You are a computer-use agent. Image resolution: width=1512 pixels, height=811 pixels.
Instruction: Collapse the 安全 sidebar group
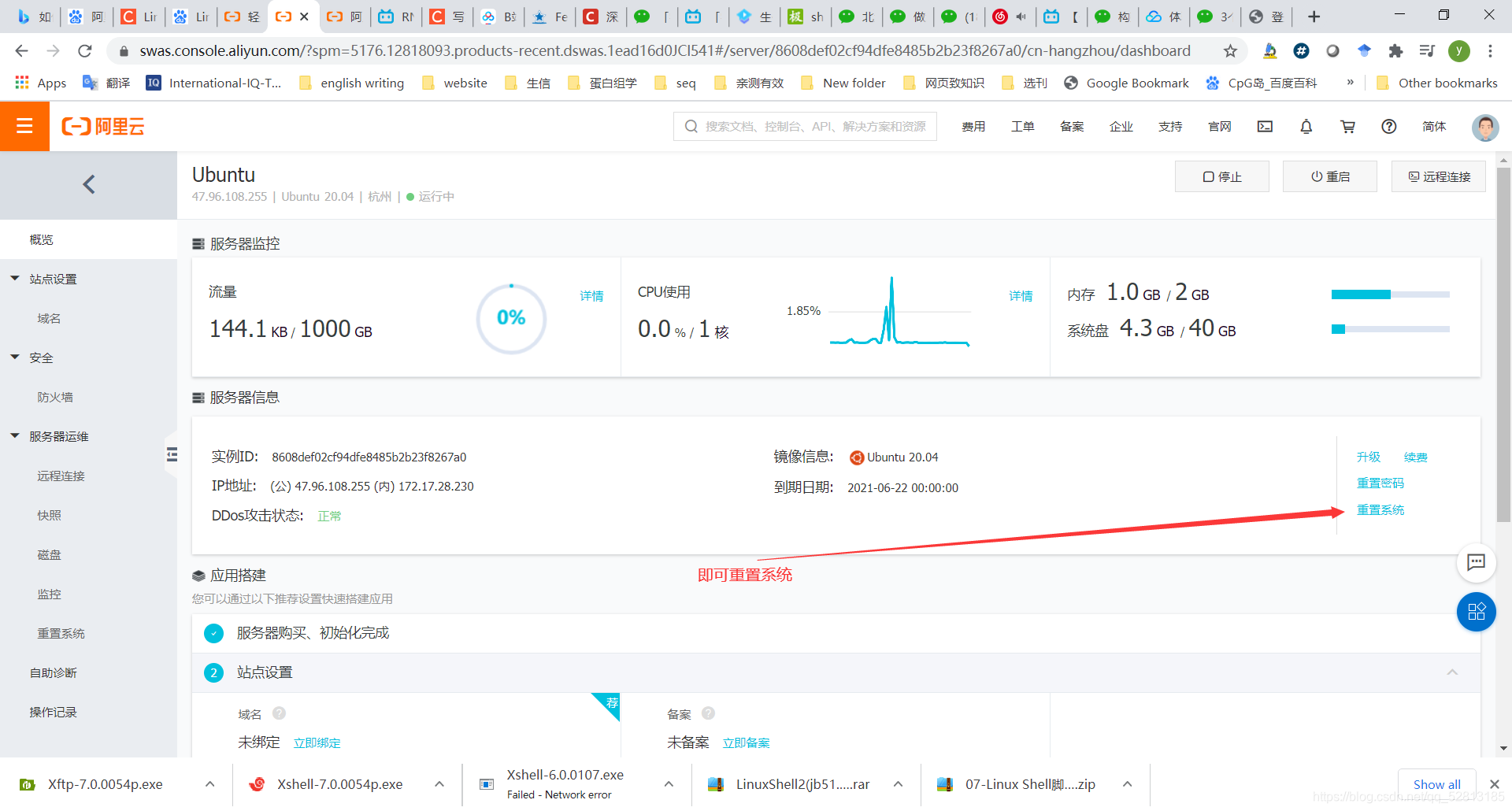pyautogui.click(x=15, y=357)
